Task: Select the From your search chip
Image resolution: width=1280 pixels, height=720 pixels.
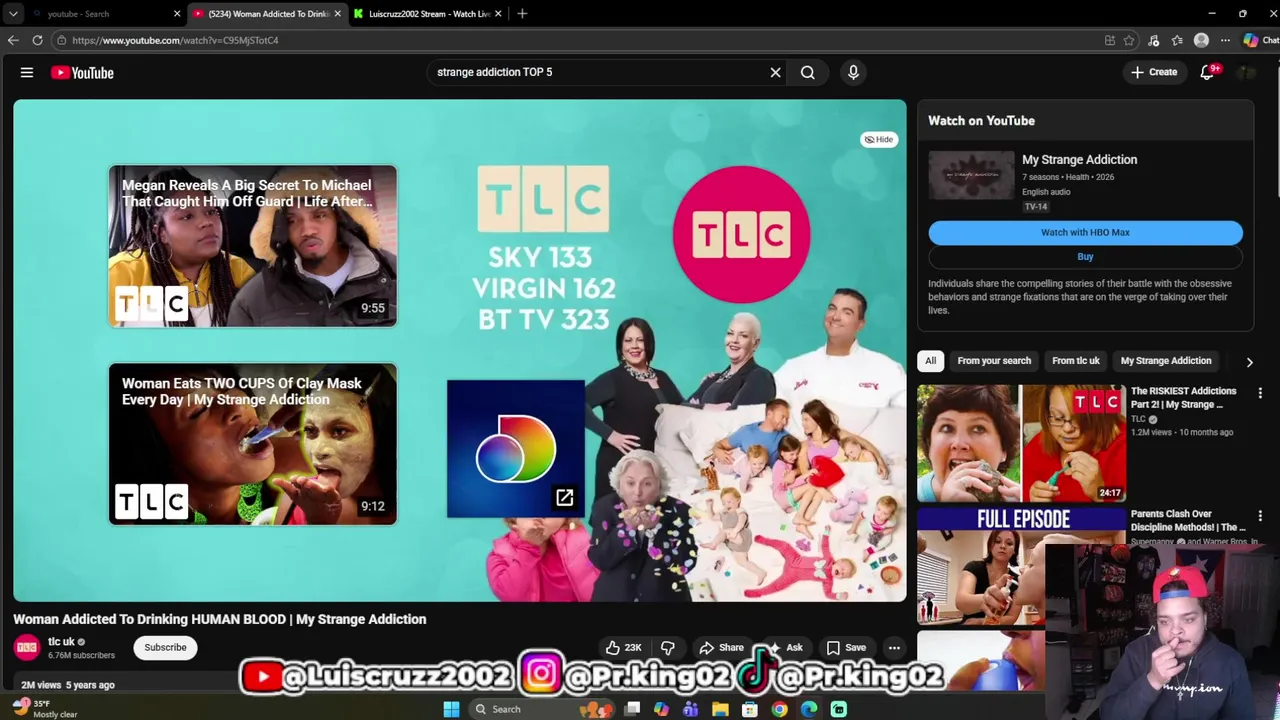Action: [994, 361]
